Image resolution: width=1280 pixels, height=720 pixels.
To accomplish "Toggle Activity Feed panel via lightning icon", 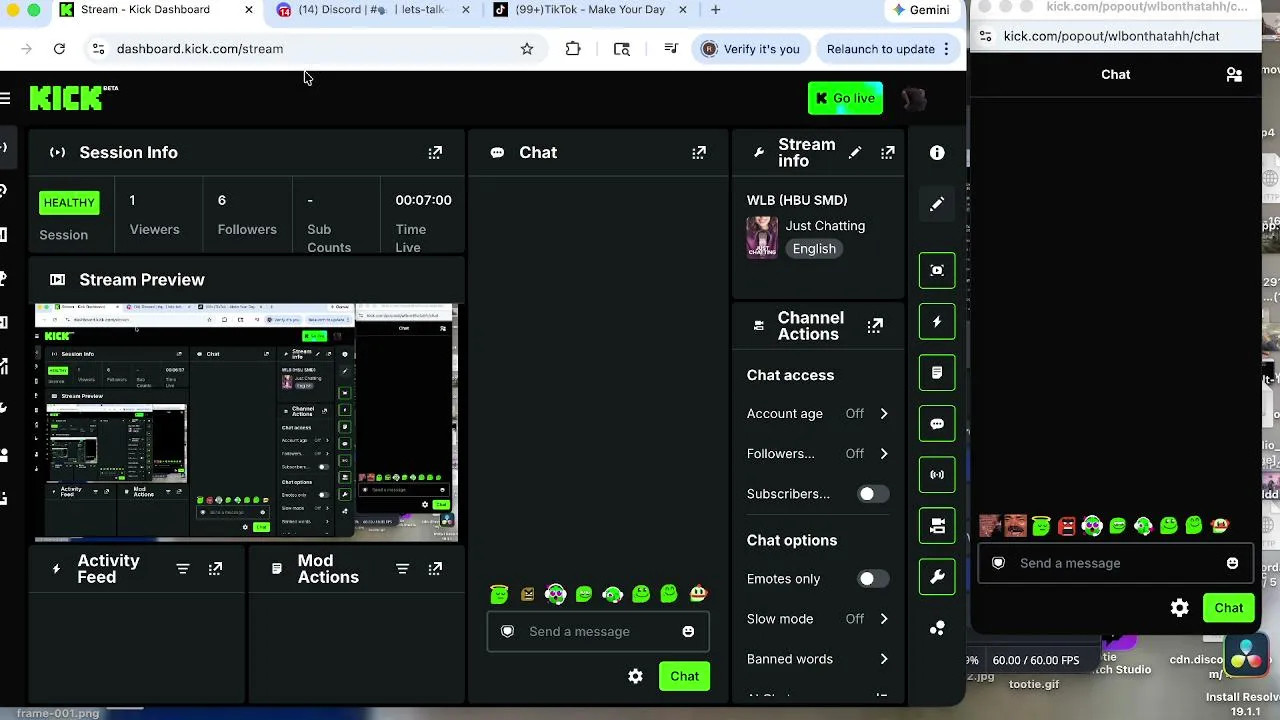I will click(937, 322).
